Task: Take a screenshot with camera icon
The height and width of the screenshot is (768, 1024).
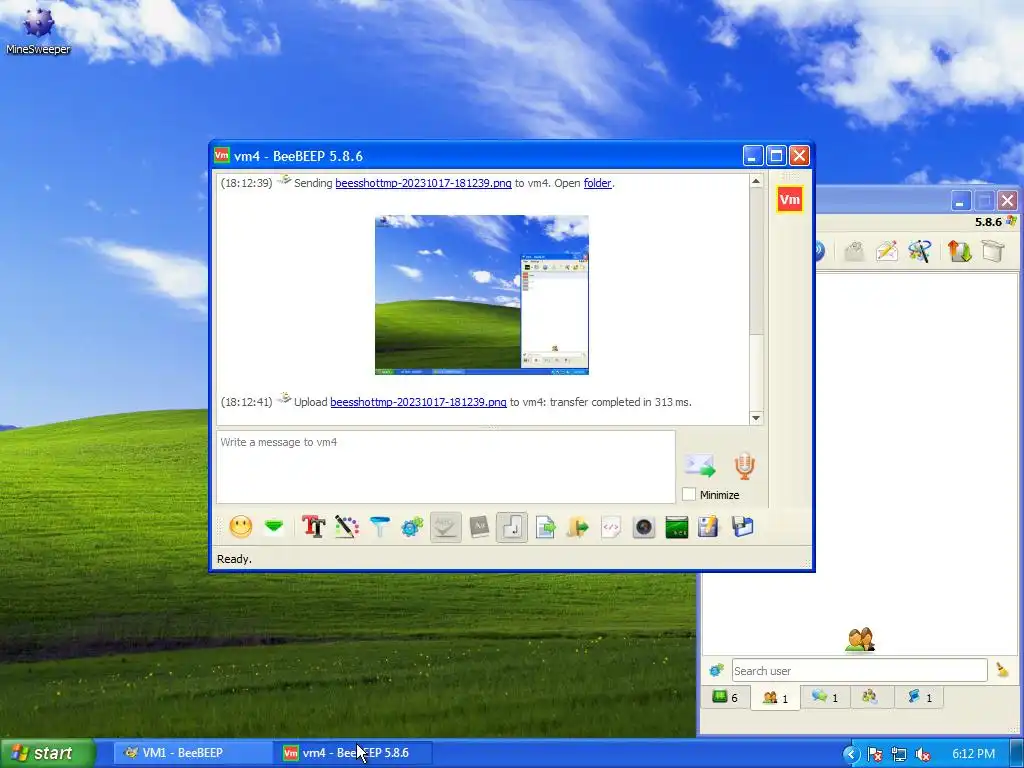Action: [x=644, y=526]
